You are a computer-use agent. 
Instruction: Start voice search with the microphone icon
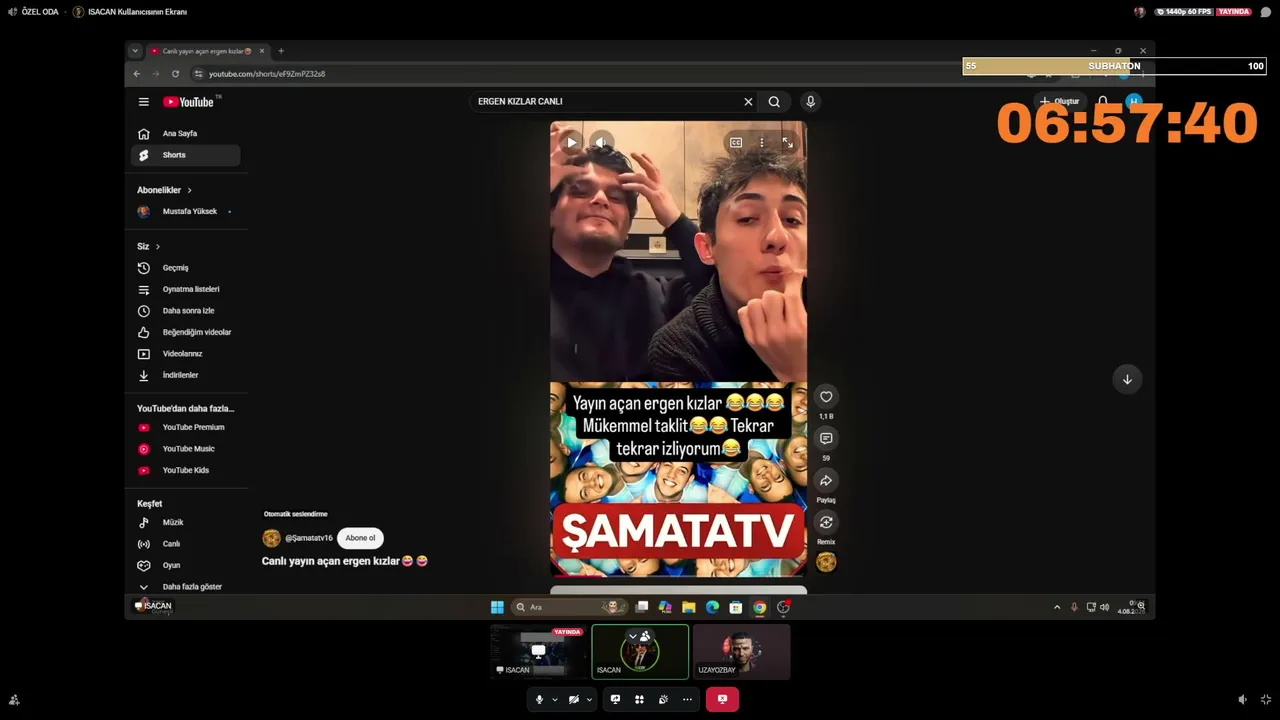[x=811, y=101]
